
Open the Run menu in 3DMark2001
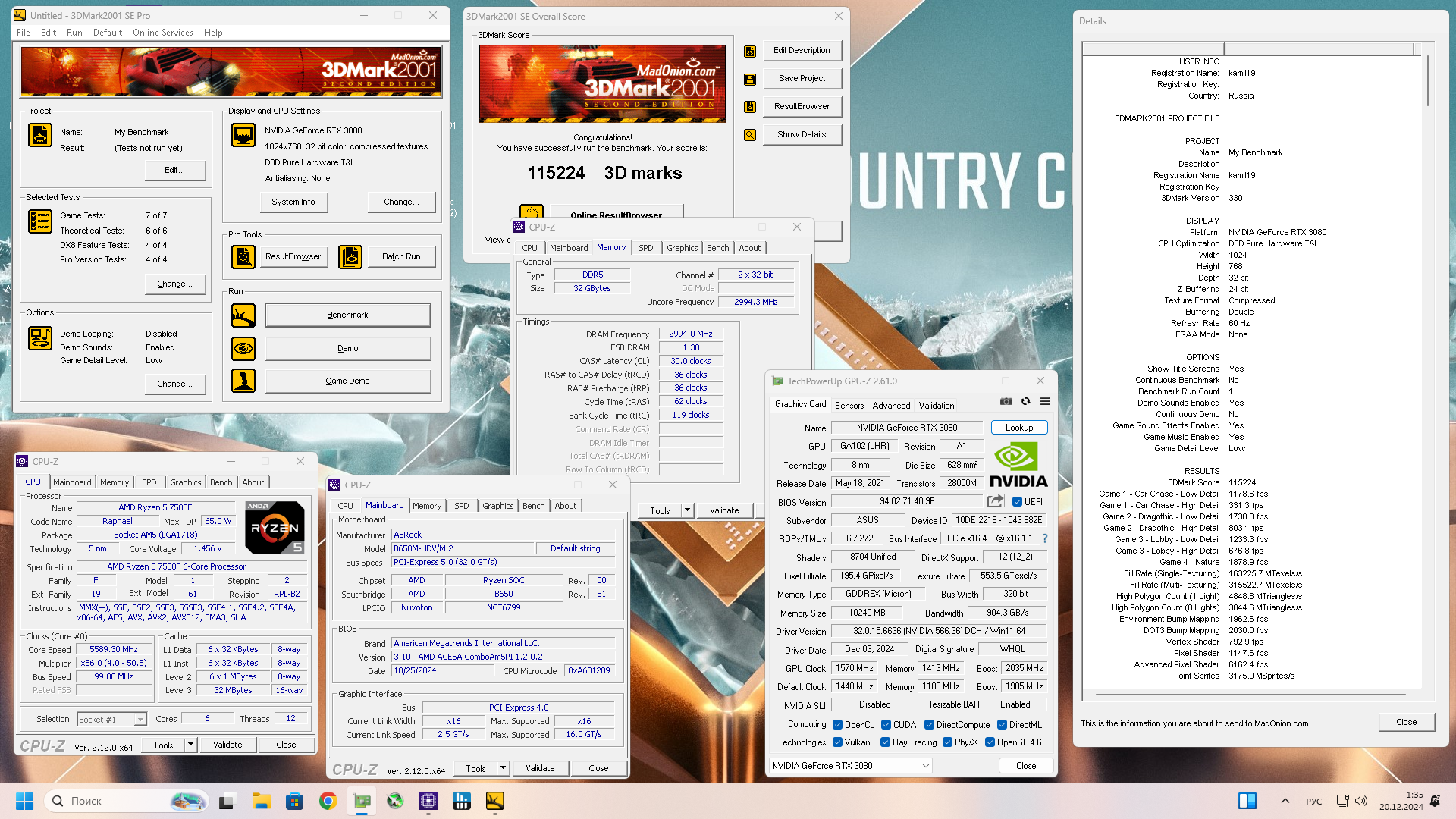coord(74,33)
